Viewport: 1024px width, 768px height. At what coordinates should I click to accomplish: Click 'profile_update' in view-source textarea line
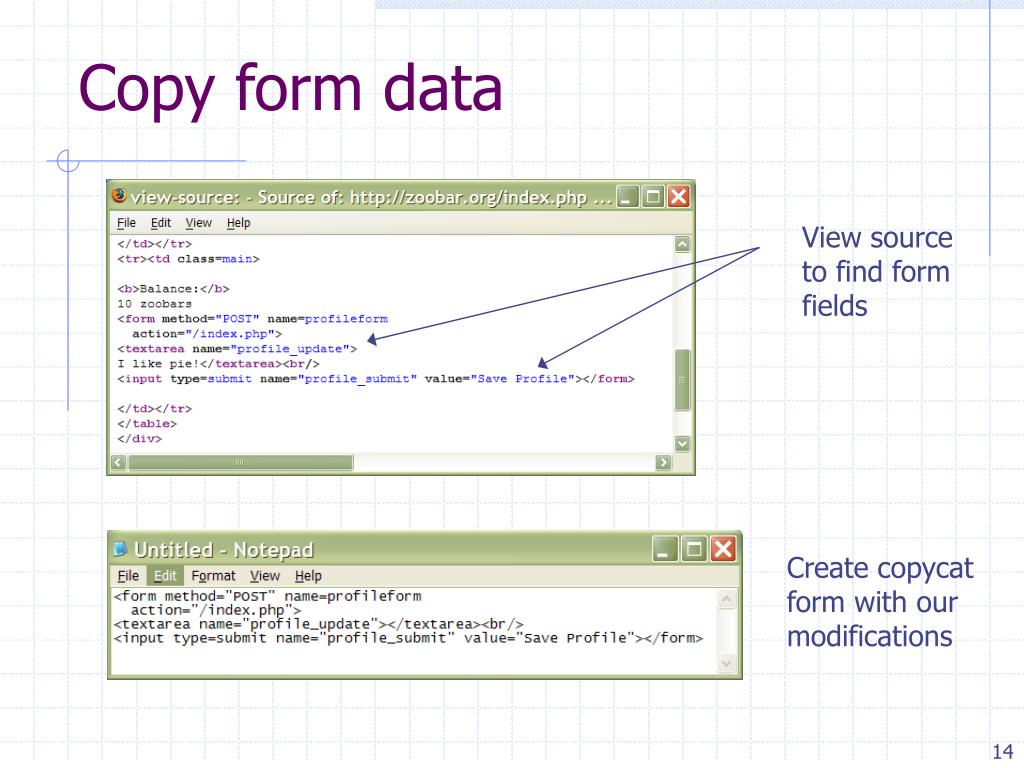click(290, 349)
